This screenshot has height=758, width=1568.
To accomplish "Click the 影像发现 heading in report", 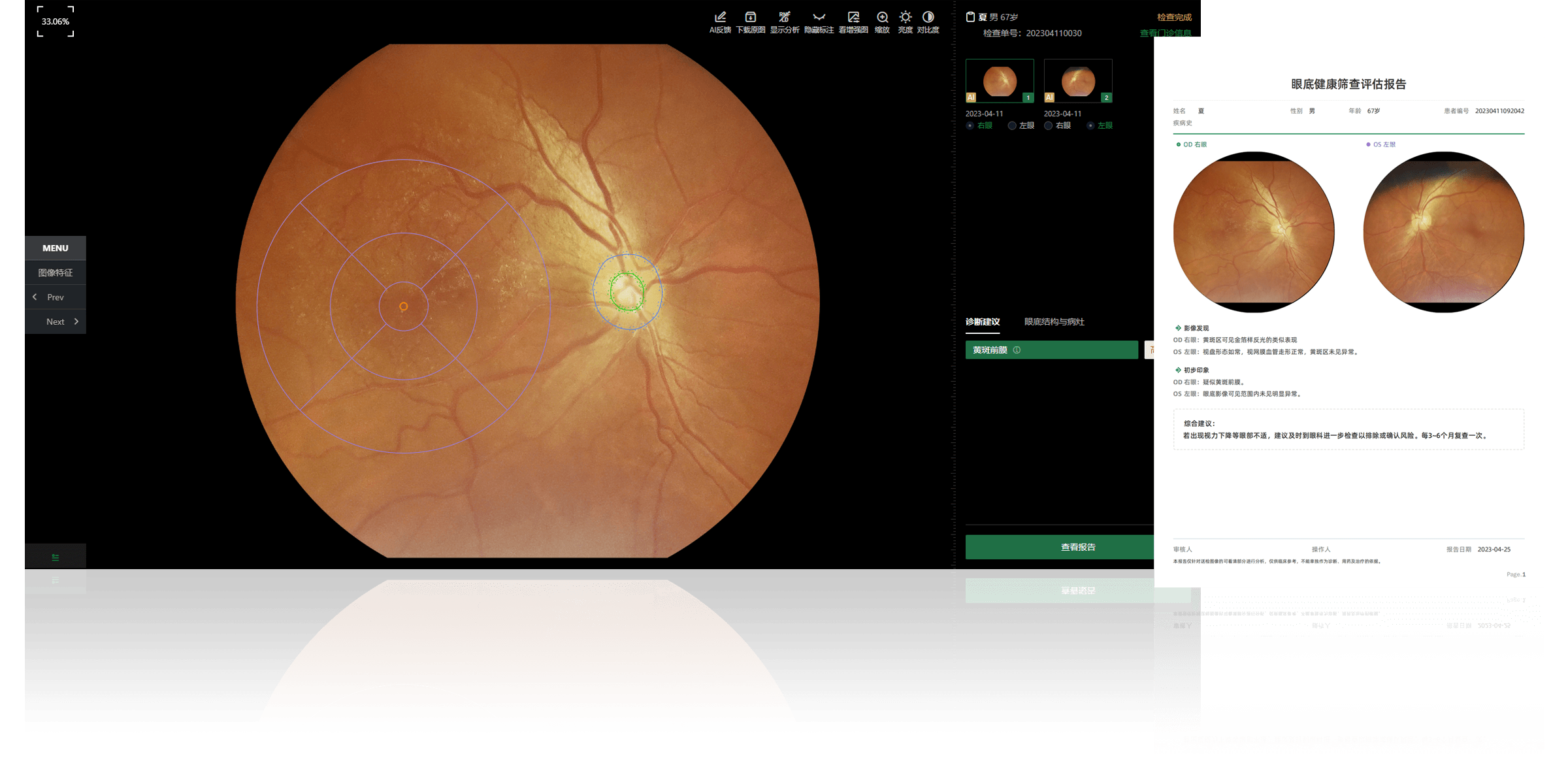I will tap(1196, 328).
